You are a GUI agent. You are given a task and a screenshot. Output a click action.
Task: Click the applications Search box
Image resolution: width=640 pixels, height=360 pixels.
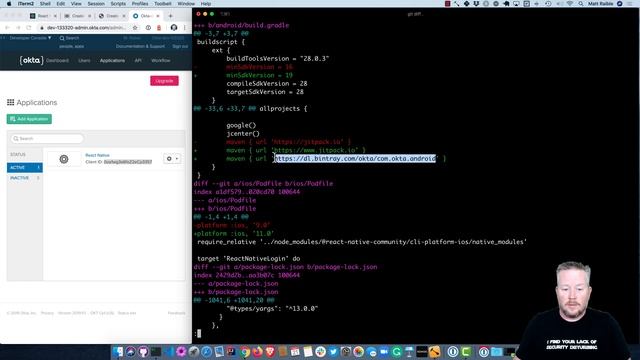click(47, 139)
